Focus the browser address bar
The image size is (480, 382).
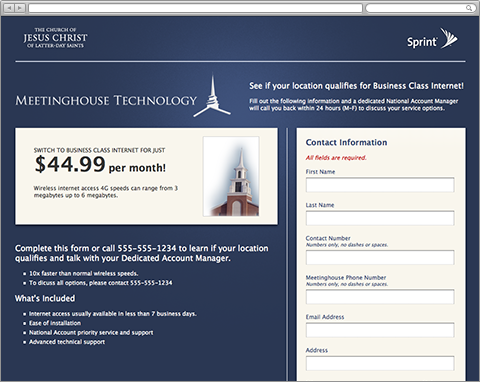click(195, 8)
